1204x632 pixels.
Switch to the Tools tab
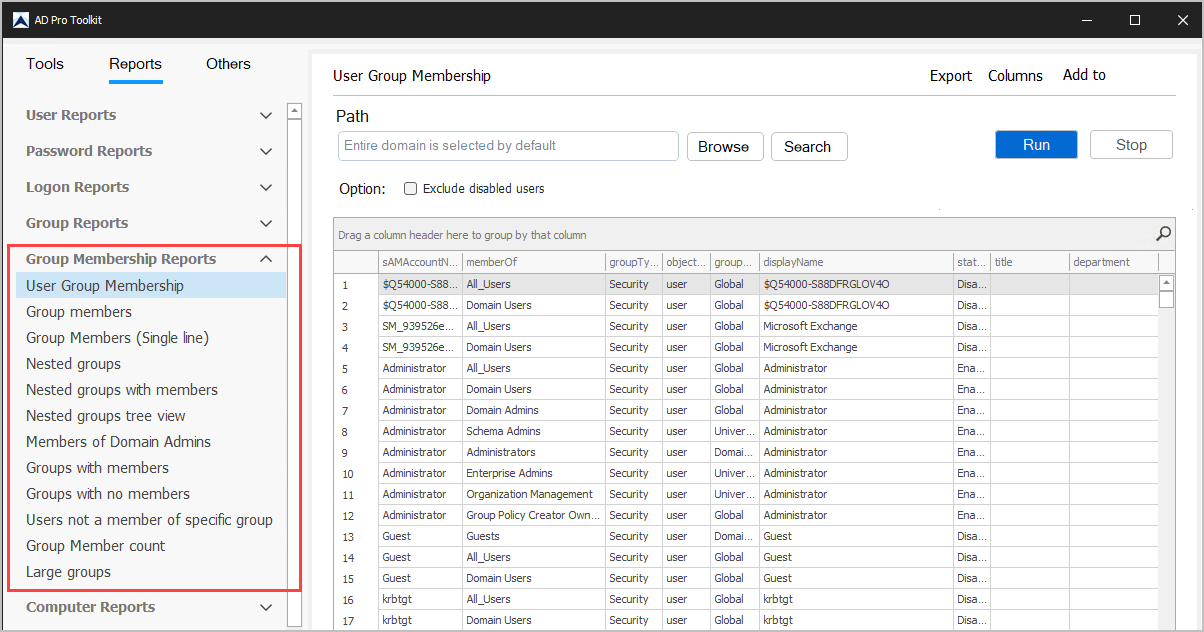45,64
